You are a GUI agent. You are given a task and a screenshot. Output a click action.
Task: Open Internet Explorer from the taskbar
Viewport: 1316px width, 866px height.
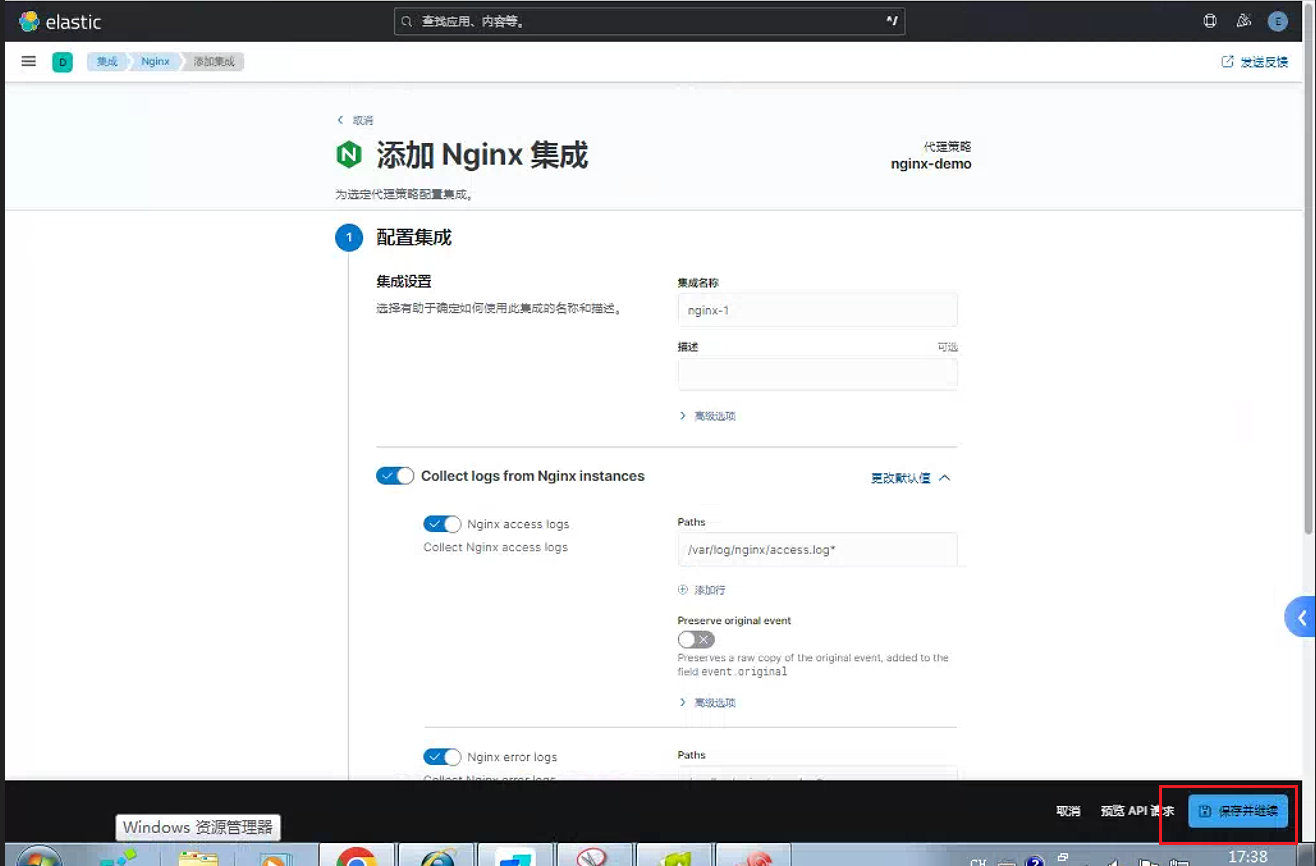436,857
